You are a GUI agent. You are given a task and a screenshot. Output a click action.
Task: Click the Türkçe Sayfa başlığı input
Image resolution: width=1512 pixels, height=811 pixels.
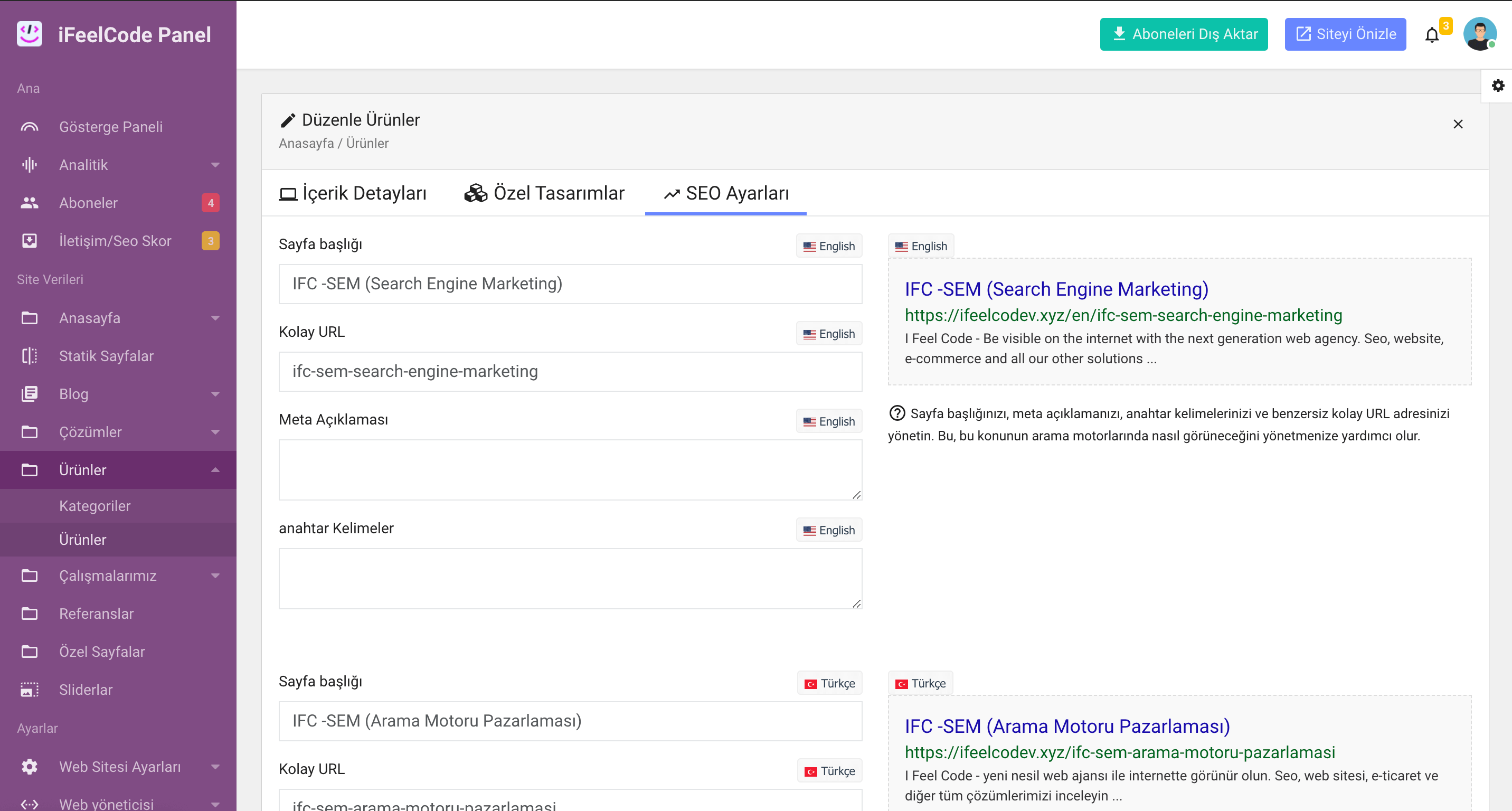(570, 721)
